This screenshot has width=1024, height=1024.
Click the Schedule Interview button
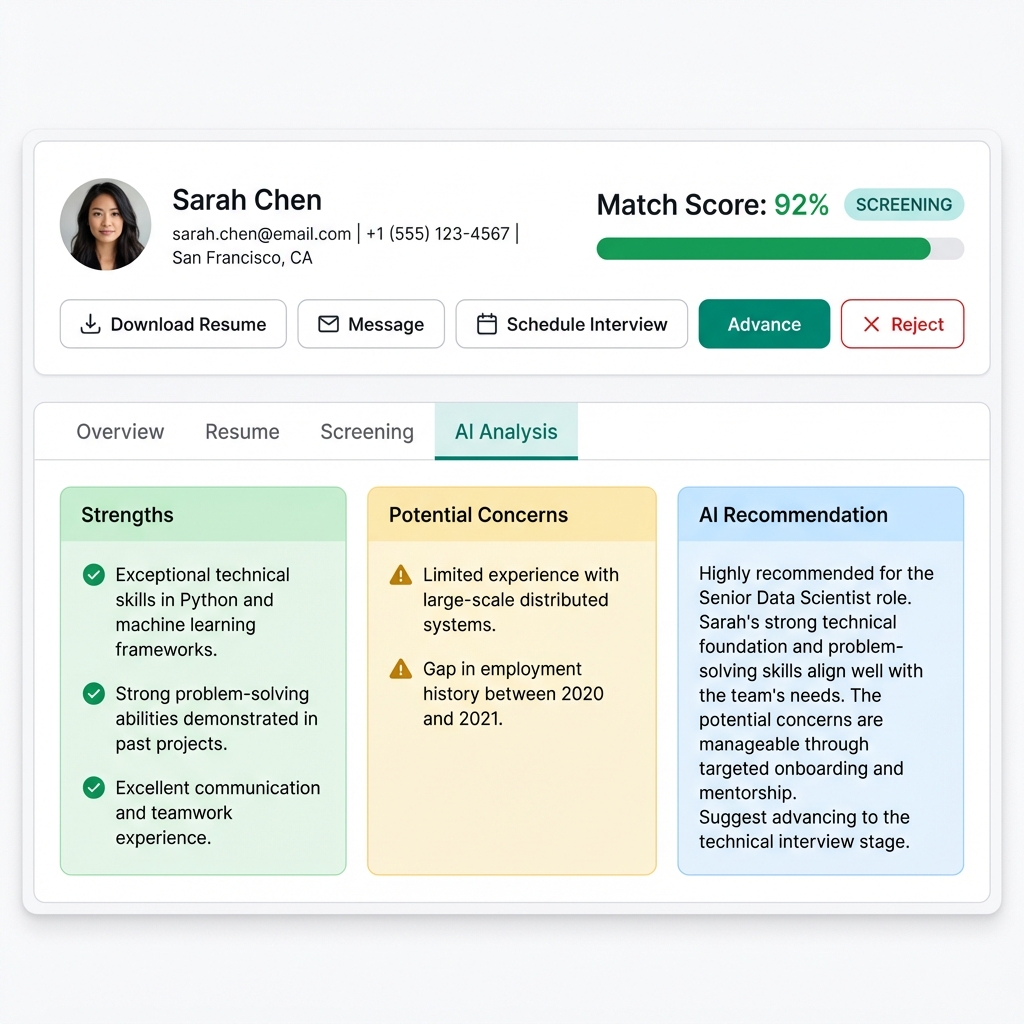(x=571, y=324)
